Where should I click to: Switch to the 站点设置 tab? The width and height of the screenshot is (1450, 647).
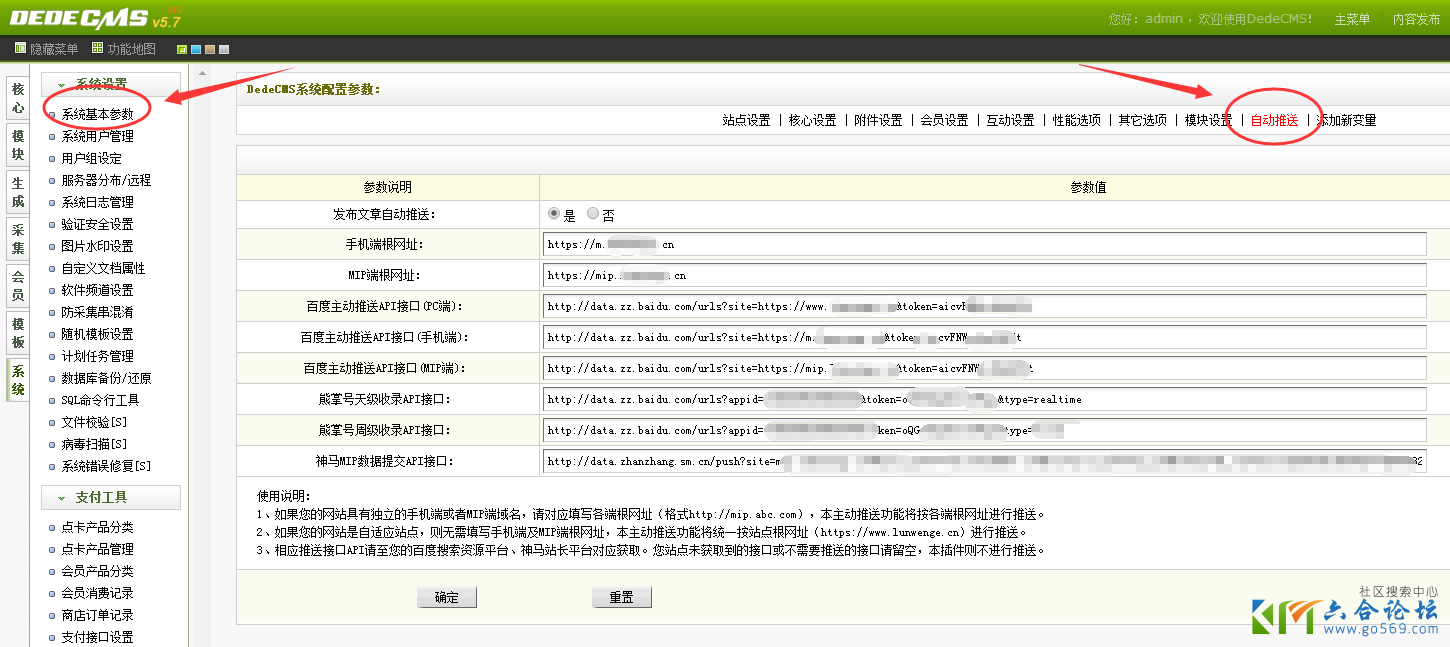(x=746, y=120)
